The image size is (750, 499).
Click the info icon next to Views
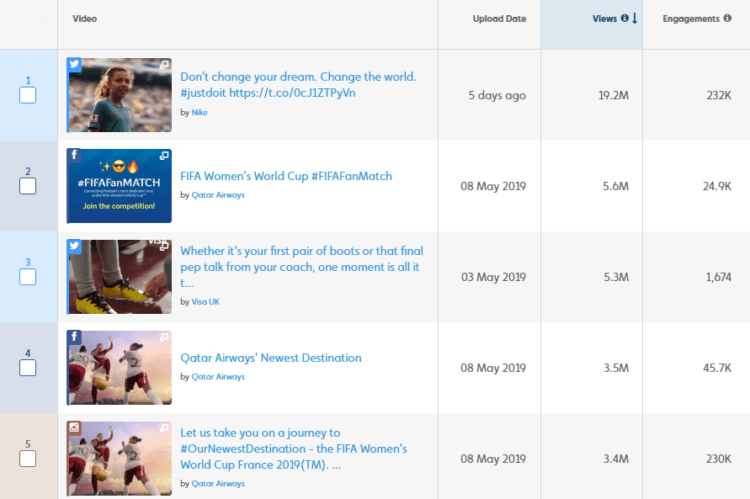(x=625, y=18)
